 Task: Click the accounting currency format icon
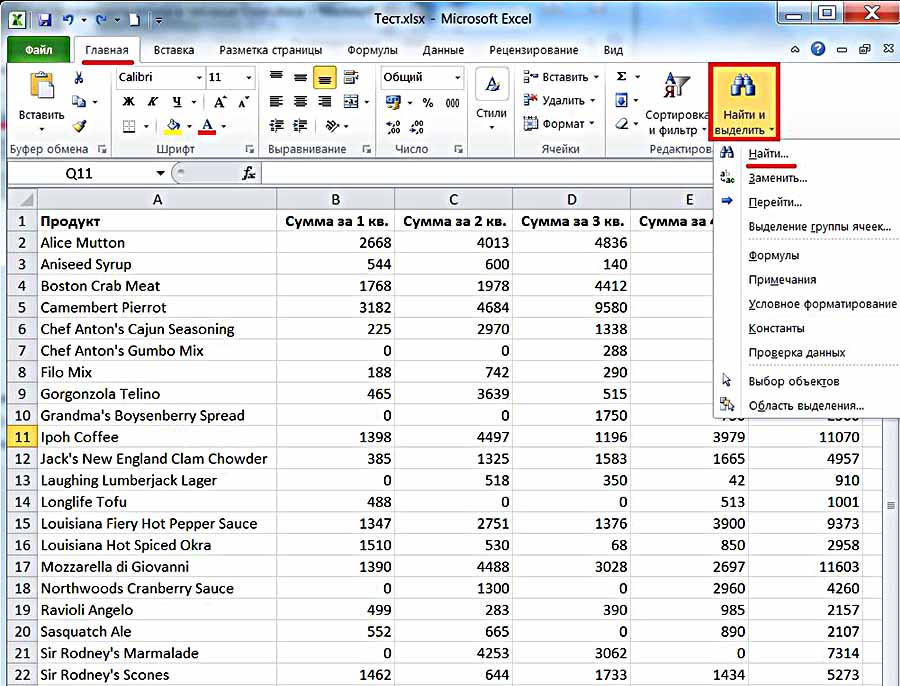click(x=393, y=102)
